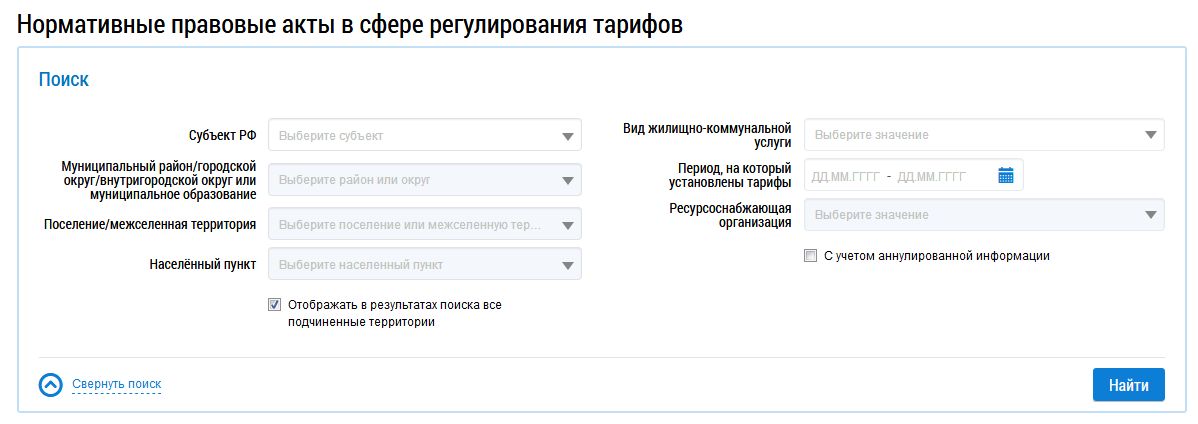1198x424 pixels.
Task: Uncheck Отображать все подчиненные территории checkbox
Action: [274, 304]
